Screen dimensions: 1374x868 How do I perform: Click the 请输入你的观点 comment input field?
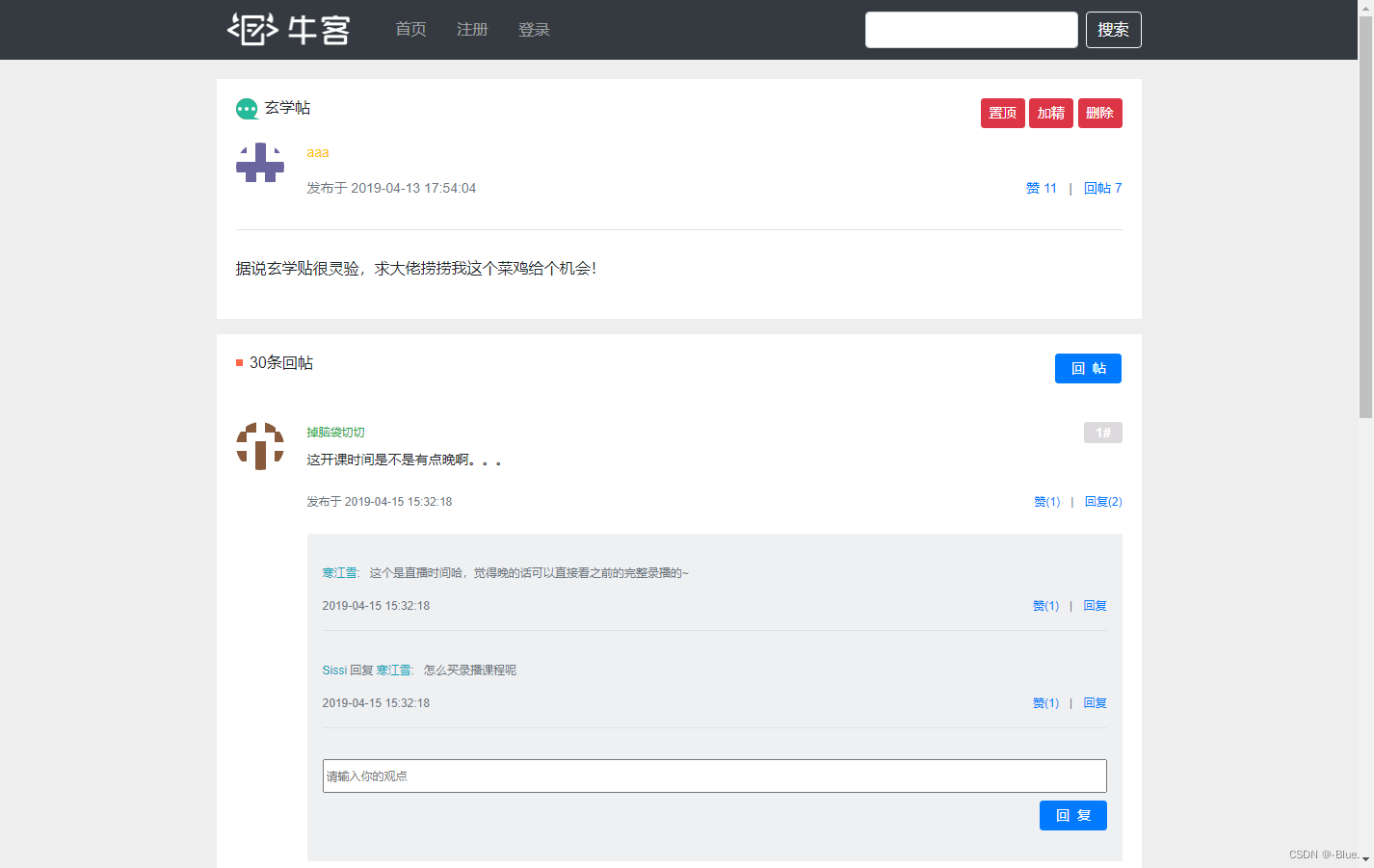pyautogui.click(x=715, y=776)
